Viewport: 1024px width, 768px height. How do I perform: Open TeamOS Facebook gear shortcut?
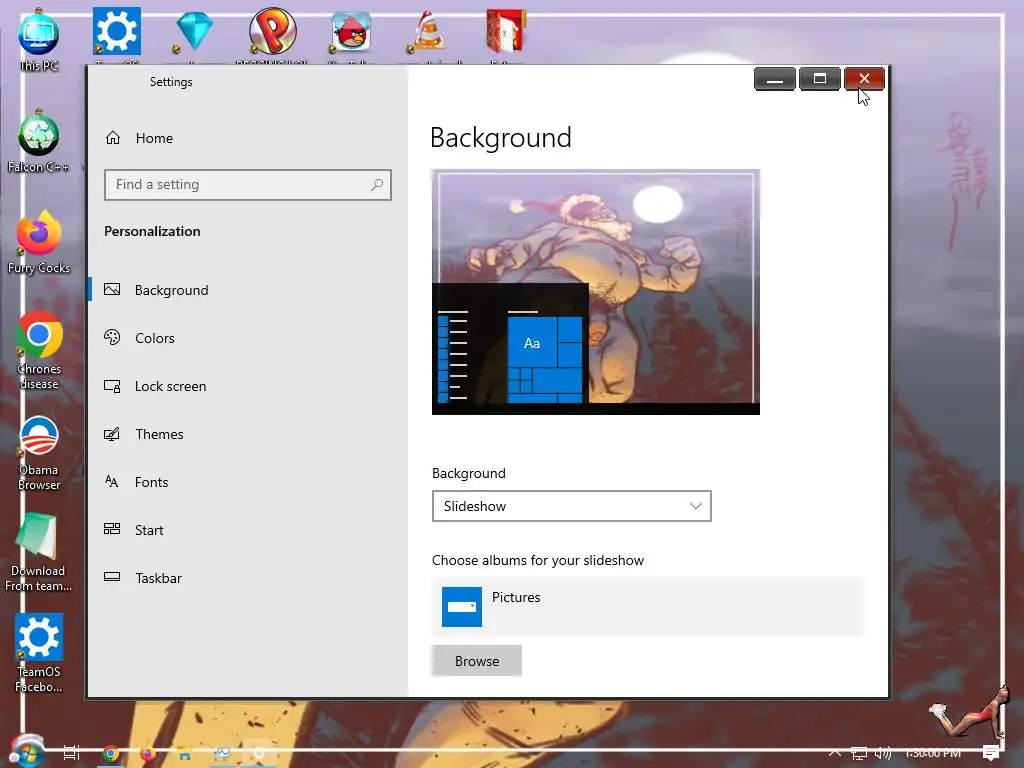(x=39, y=653)
